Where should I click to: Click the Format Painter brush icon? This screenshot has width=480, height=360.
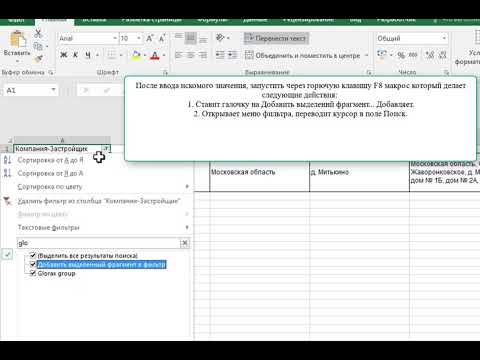38,59
